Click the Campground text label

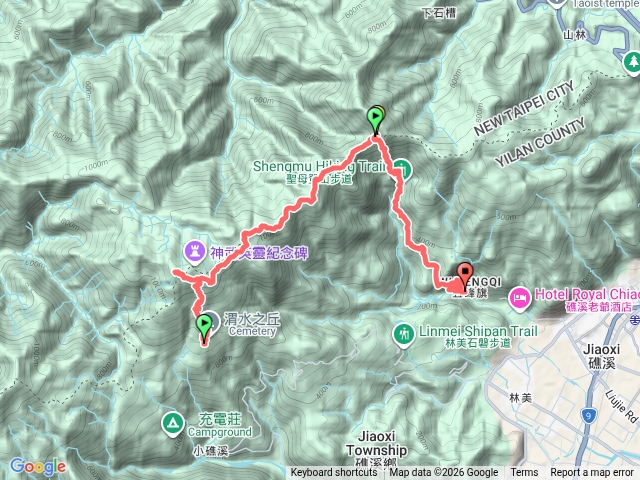(x=220, y=432)
